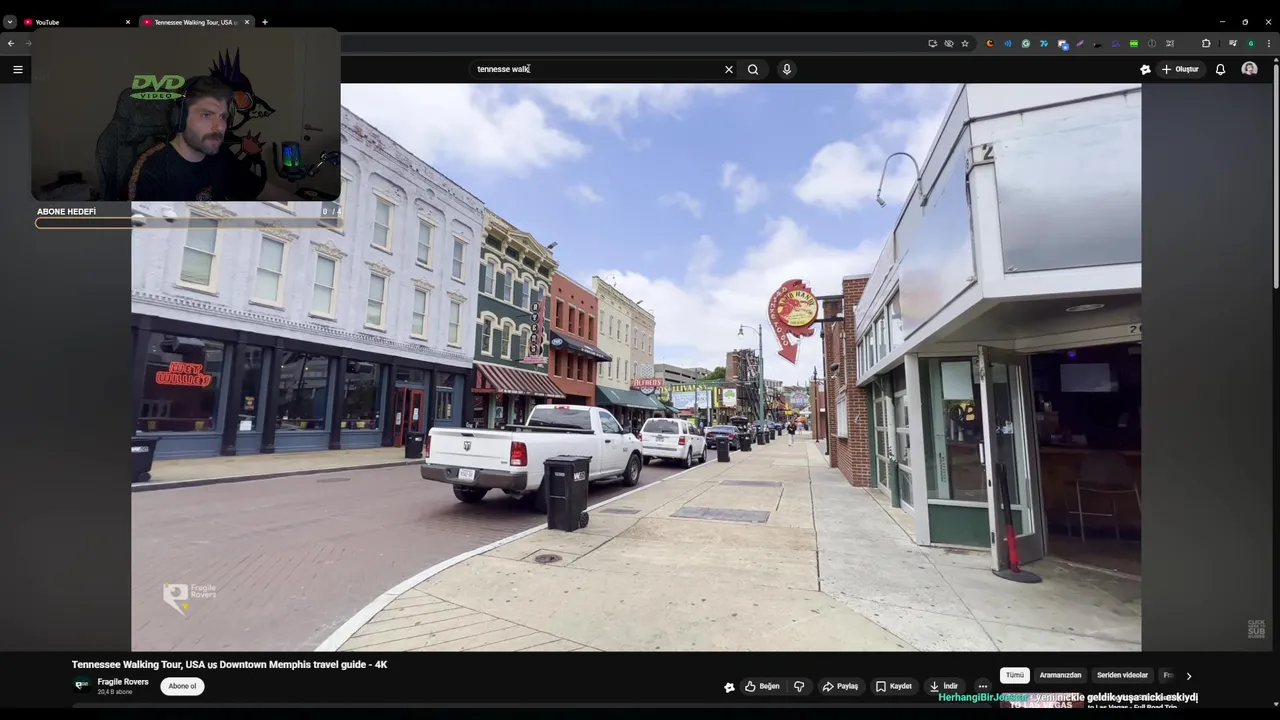Download the video with İndir
The height and width of the screenshot is (720, 1280).
944,686
